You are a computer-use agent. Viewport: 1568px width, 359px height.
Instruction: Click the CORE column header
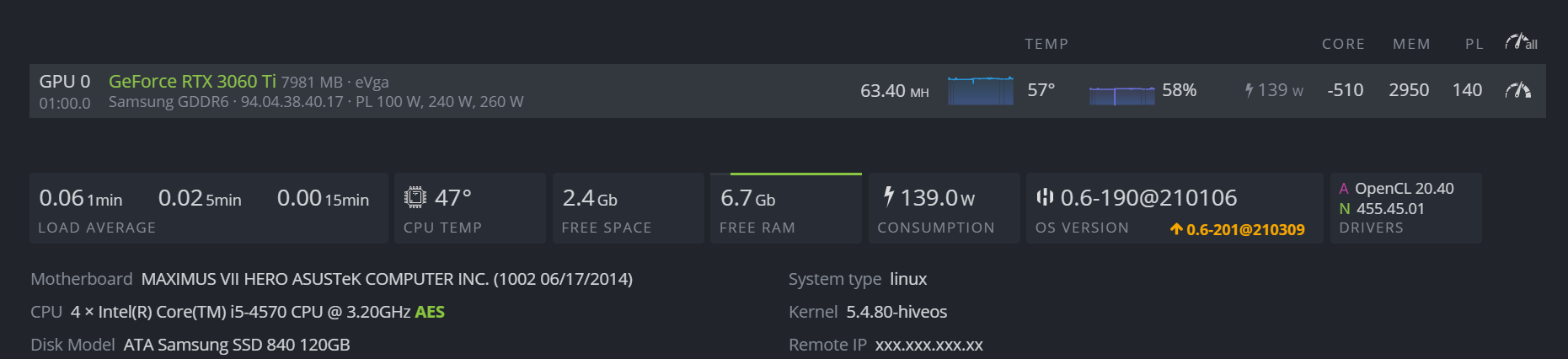1343,44
